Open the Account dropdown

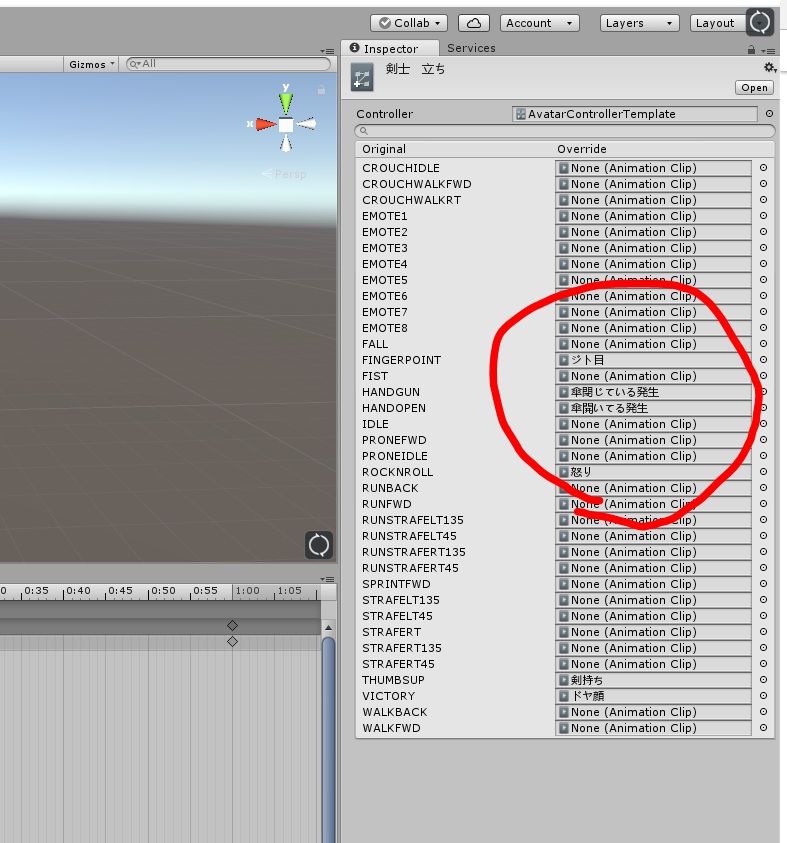click(540, 23)
